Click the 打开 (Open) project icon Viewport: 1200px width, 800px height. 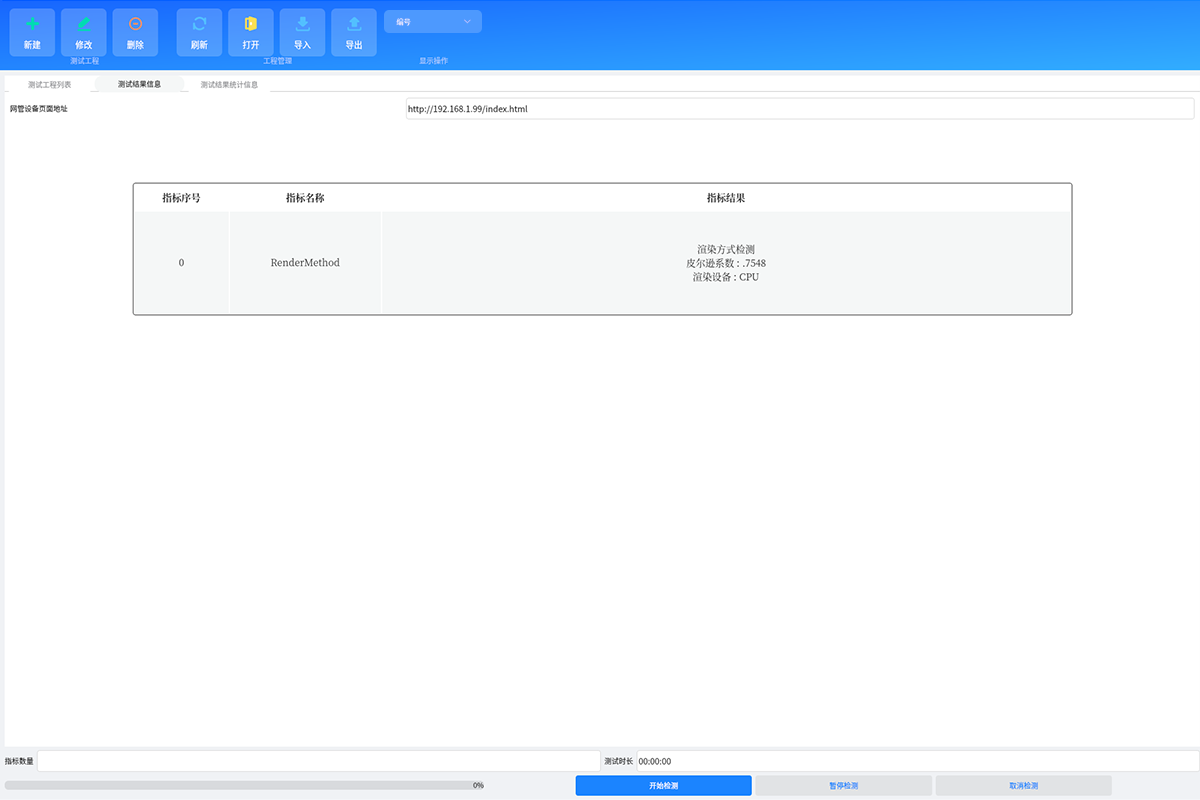click(251, 32)
